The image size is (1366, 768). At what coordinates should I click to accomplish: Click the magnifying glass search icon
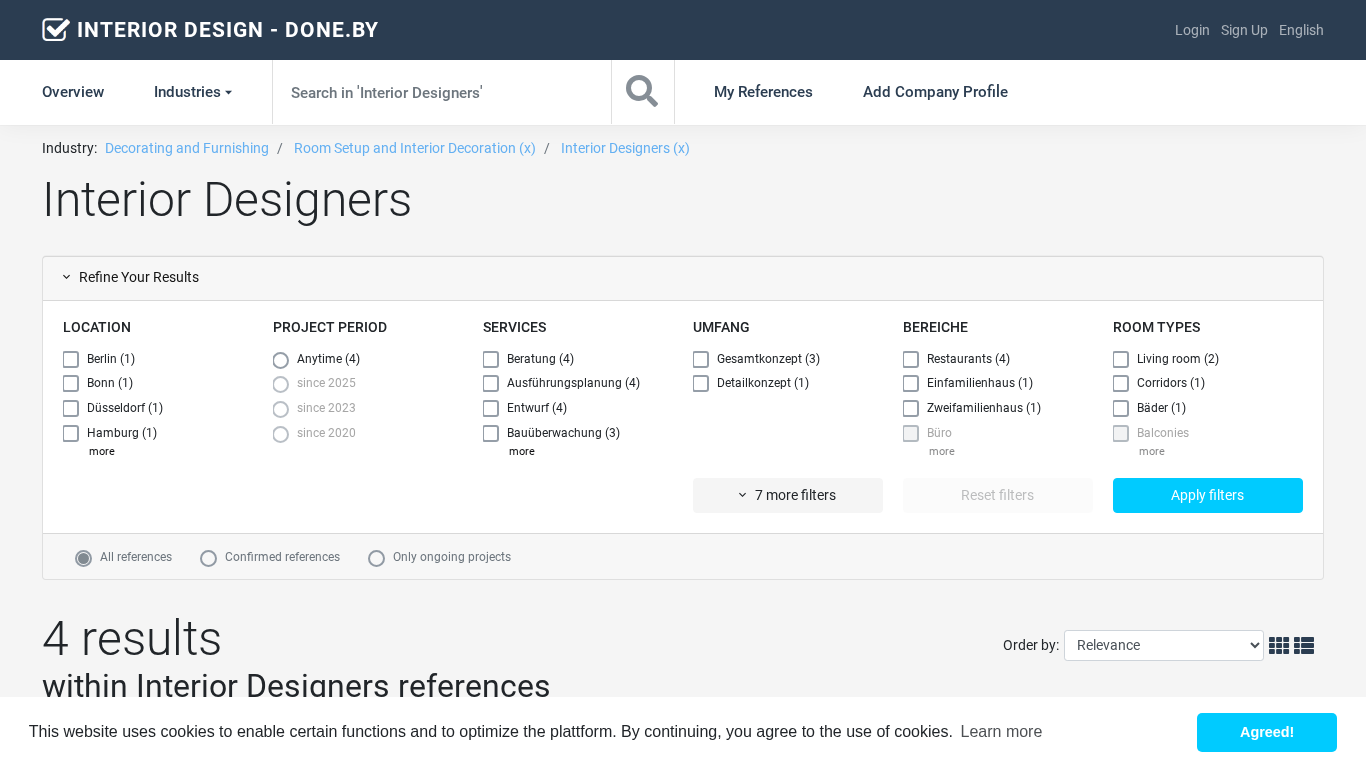(642, 92)
